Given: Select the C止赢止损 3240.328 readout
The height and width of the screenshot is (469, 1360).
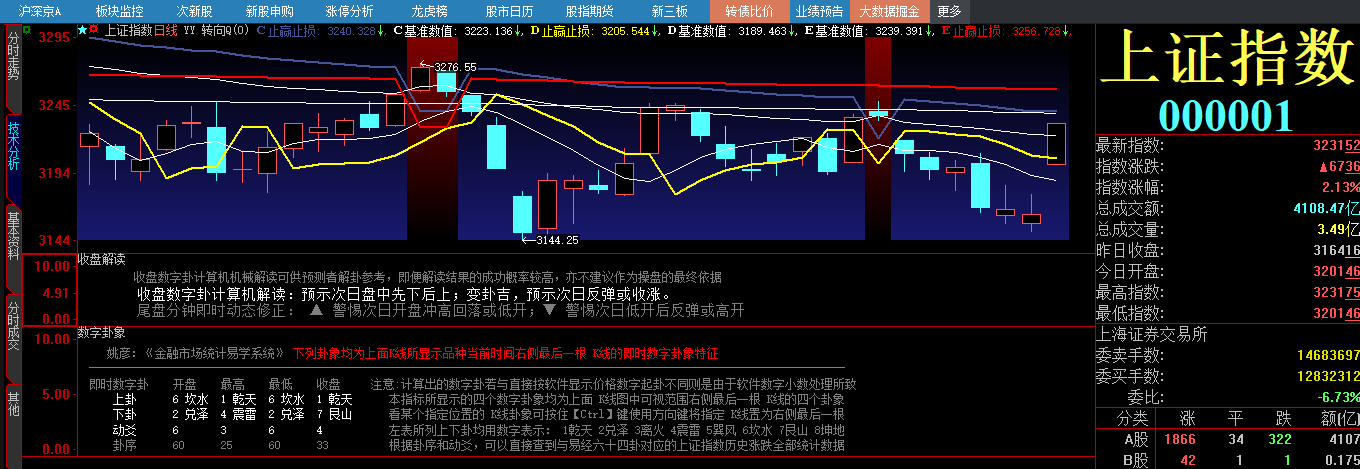Looking at the screenshot, I should click(321, 31).
